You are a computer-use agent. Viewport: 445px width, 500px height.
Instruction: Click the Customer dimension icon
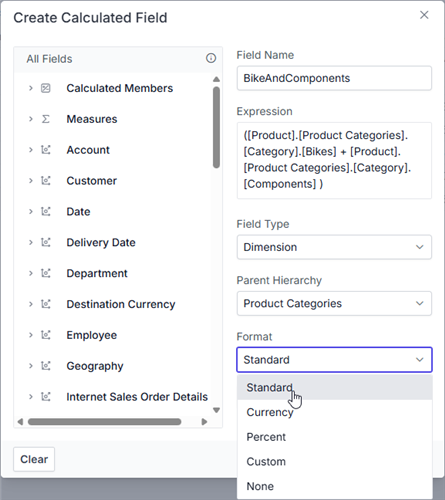46,181
